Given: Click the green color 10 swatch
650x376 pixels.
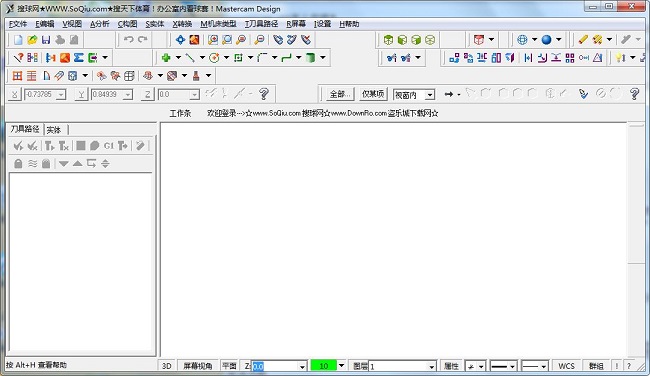Looking at the screenshot, I should point(324,366).
